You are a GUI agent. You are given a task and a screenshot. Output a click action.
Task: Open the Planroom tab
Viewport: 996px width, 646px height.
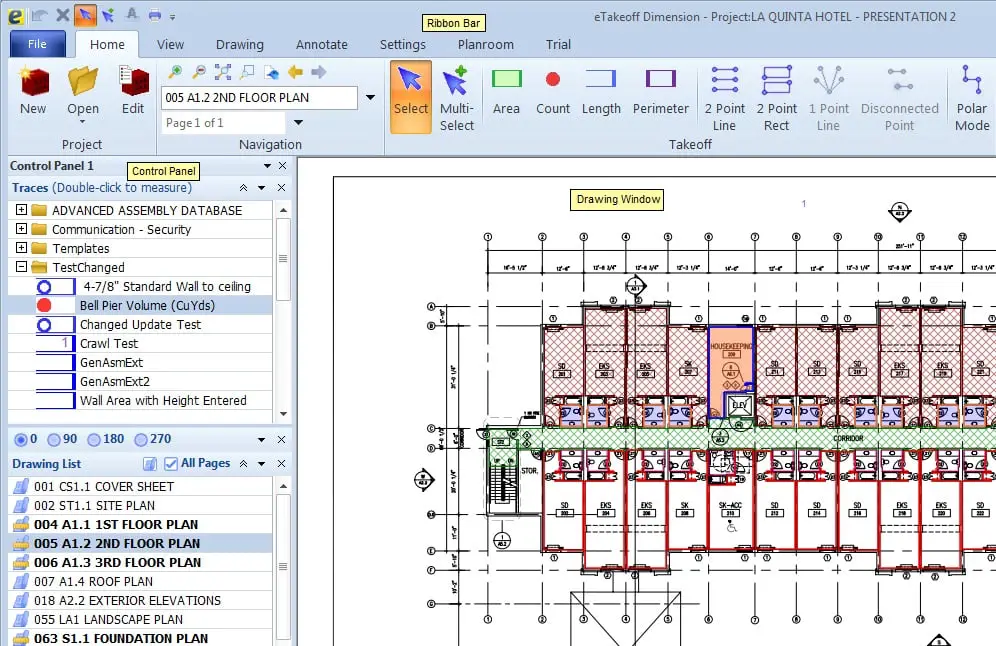485,44
